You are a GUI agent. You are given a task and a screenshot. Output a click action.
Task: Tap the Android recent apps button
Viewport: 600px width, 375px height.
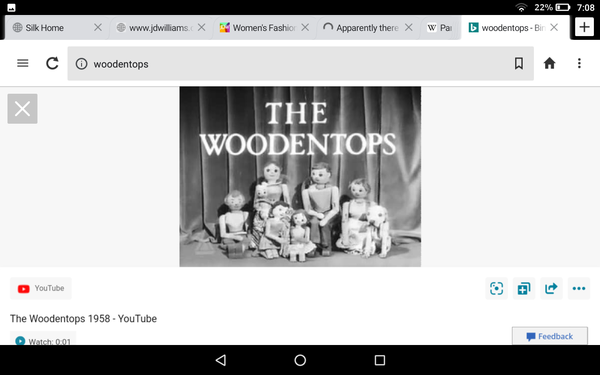380,360
